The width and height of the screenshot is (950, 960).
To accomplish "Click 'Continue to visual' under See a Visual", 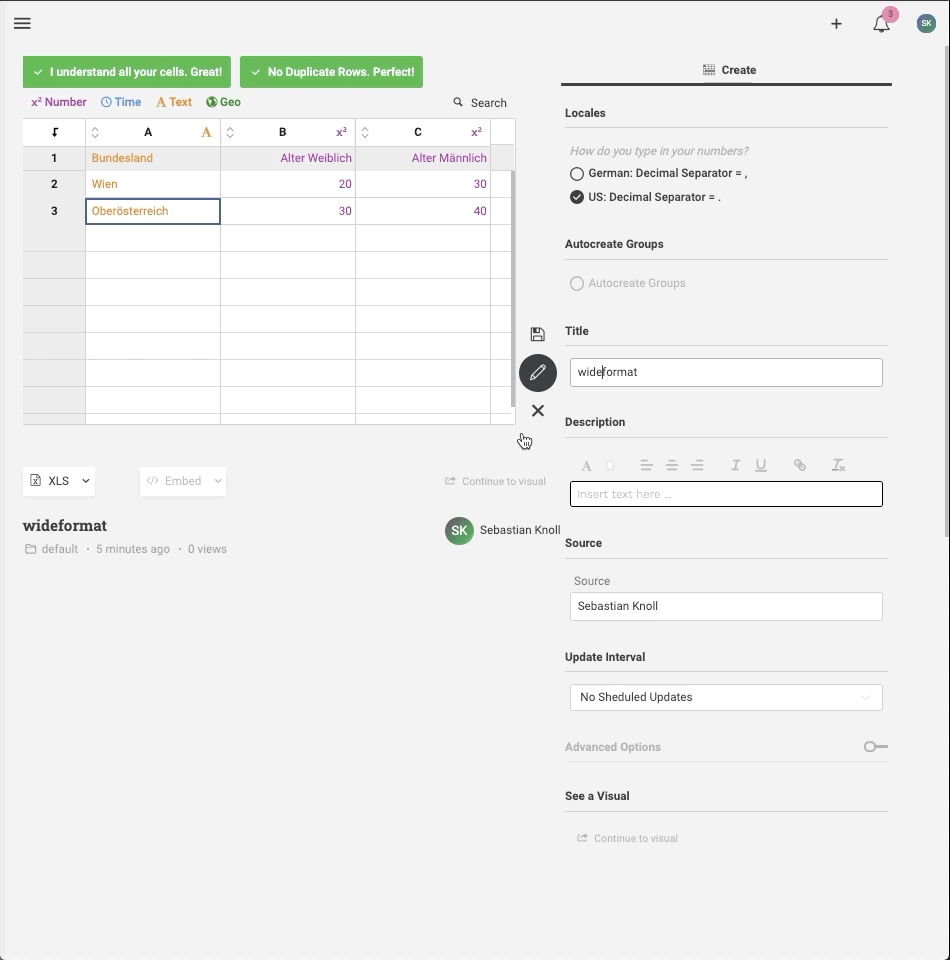I will pyautogui.click(x=627, y=838).
